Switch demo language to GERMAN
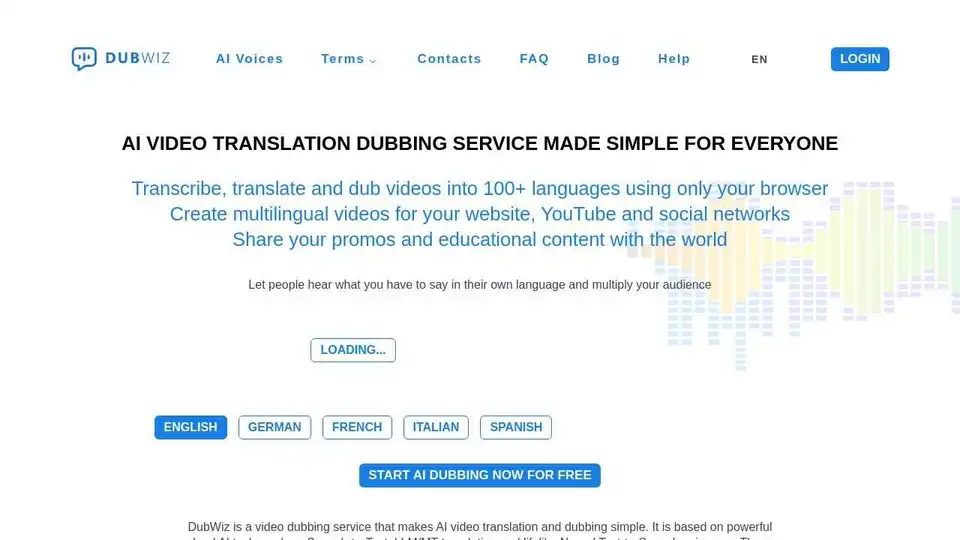Screen dimensions: 960x540 point(274,427)
